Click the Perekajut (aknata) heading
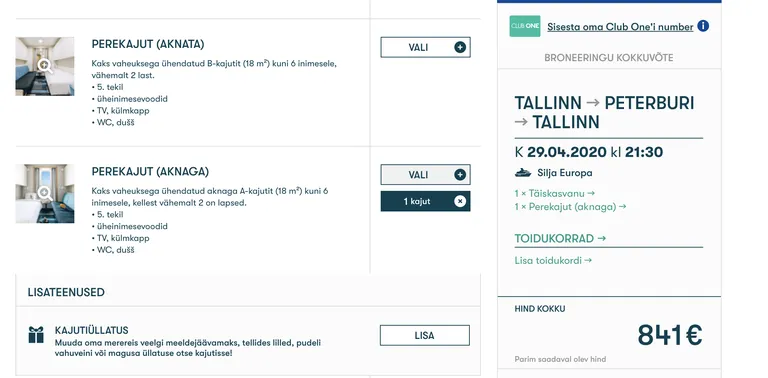This screenshot has height=378, width=768. tap(147, 45)
